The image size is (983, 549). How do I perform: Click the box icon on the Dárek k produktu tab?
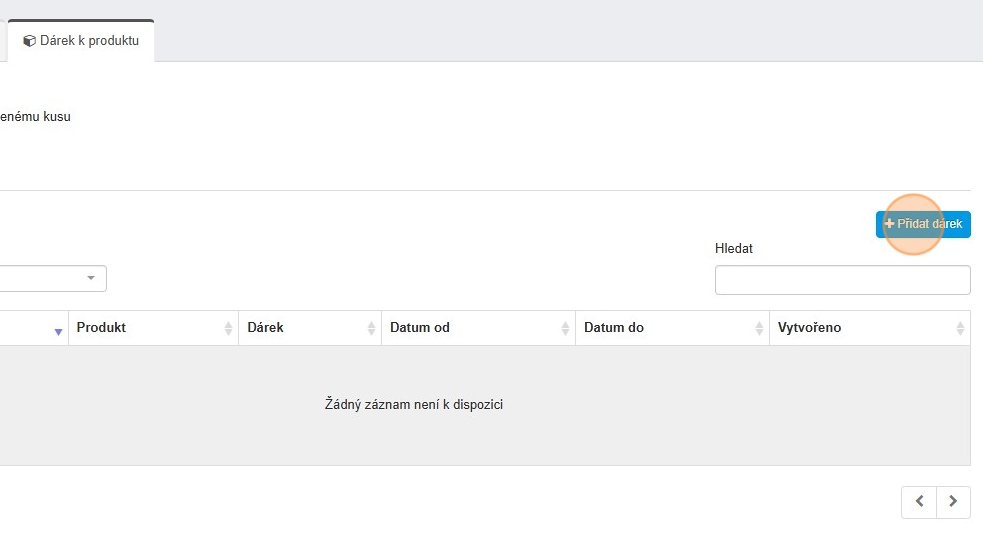[x=30, y=42]
